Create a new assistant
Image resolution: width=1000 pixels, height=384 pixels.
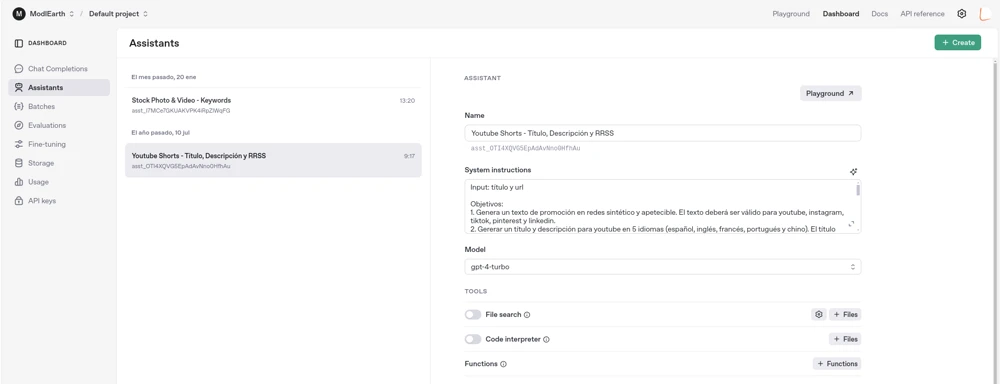[957, 43]
